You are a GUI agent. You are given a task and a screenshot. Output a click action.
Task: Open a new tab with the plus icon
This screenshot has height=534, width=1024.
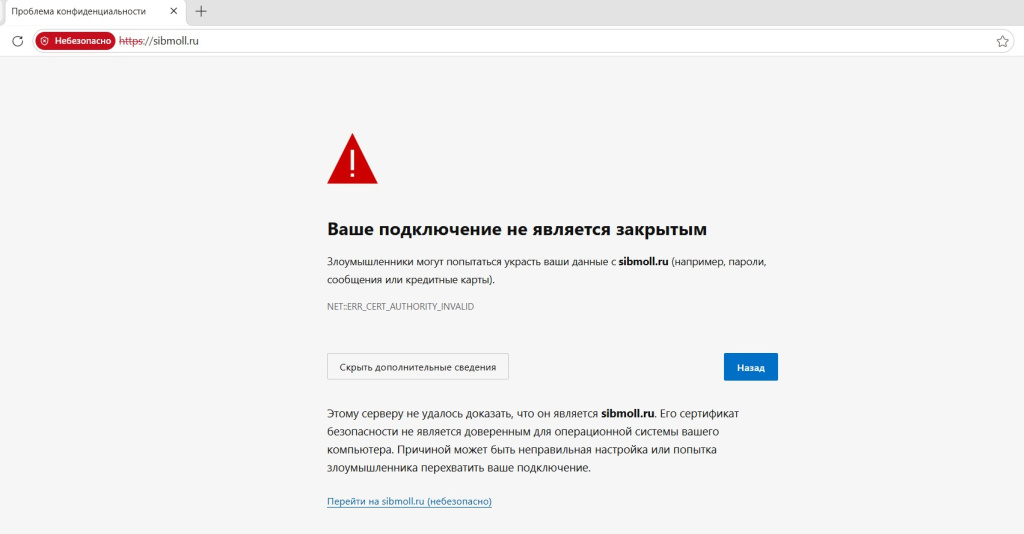pos(201,11)
